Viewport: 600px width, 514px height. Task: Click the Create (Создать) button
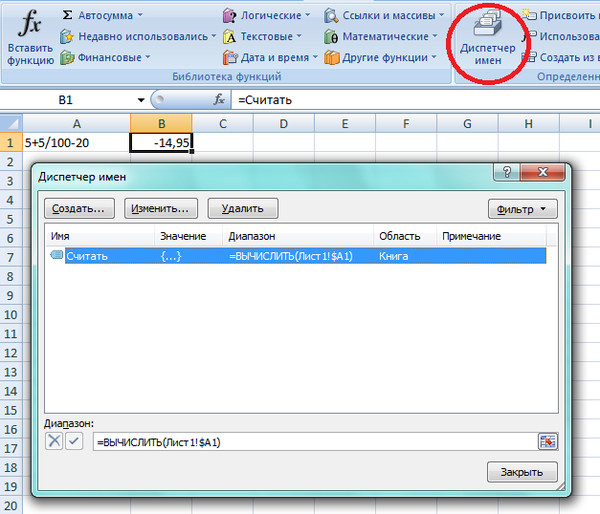[x=78, y=208]
